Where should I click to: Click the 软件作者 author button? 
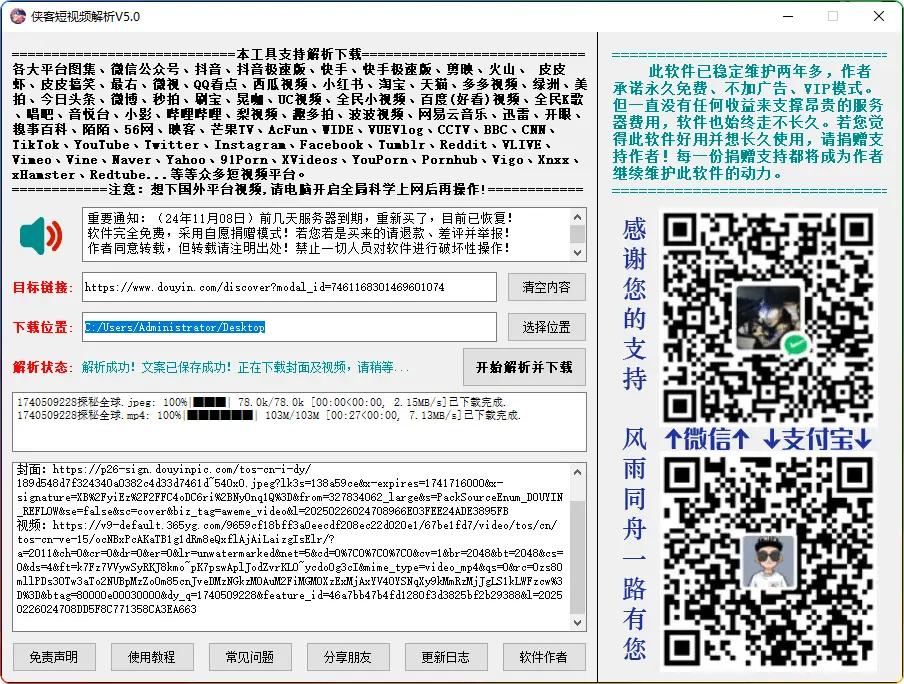point(543,657)
